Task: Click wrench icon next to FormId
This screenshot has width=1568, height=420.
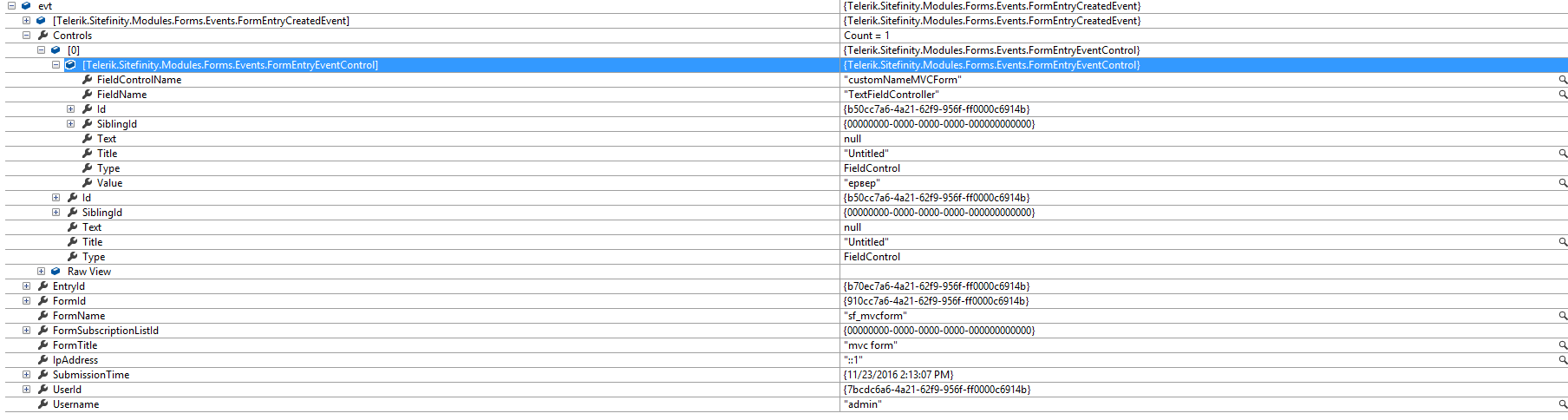Action: 42,301
